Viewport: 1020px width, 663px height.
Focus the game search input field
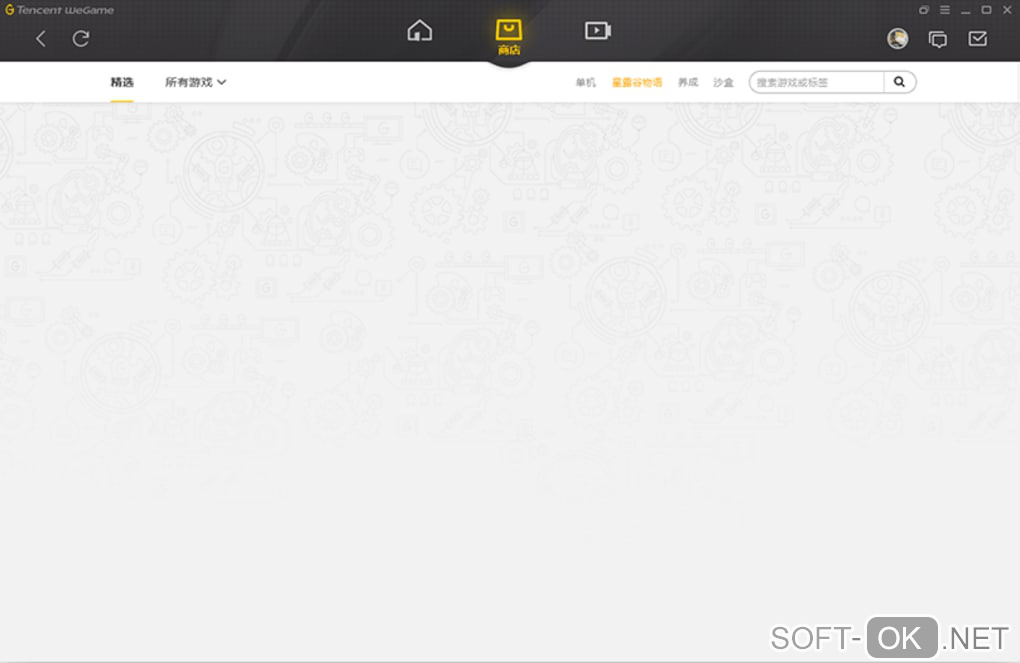coord(816,82)
